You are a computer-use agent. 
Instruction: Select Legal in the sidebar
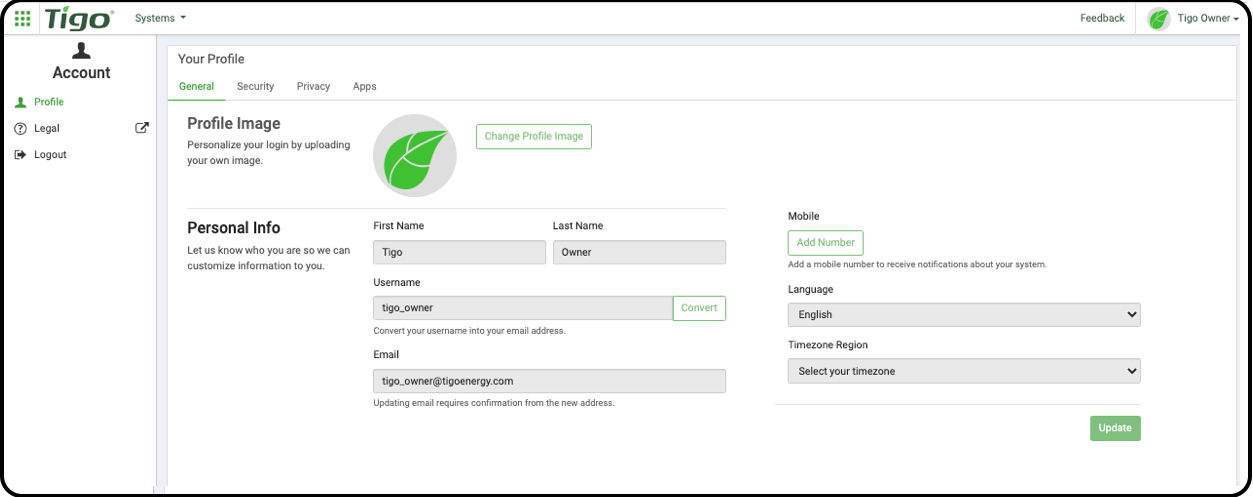pyautogui.click(x=47, y=128)
